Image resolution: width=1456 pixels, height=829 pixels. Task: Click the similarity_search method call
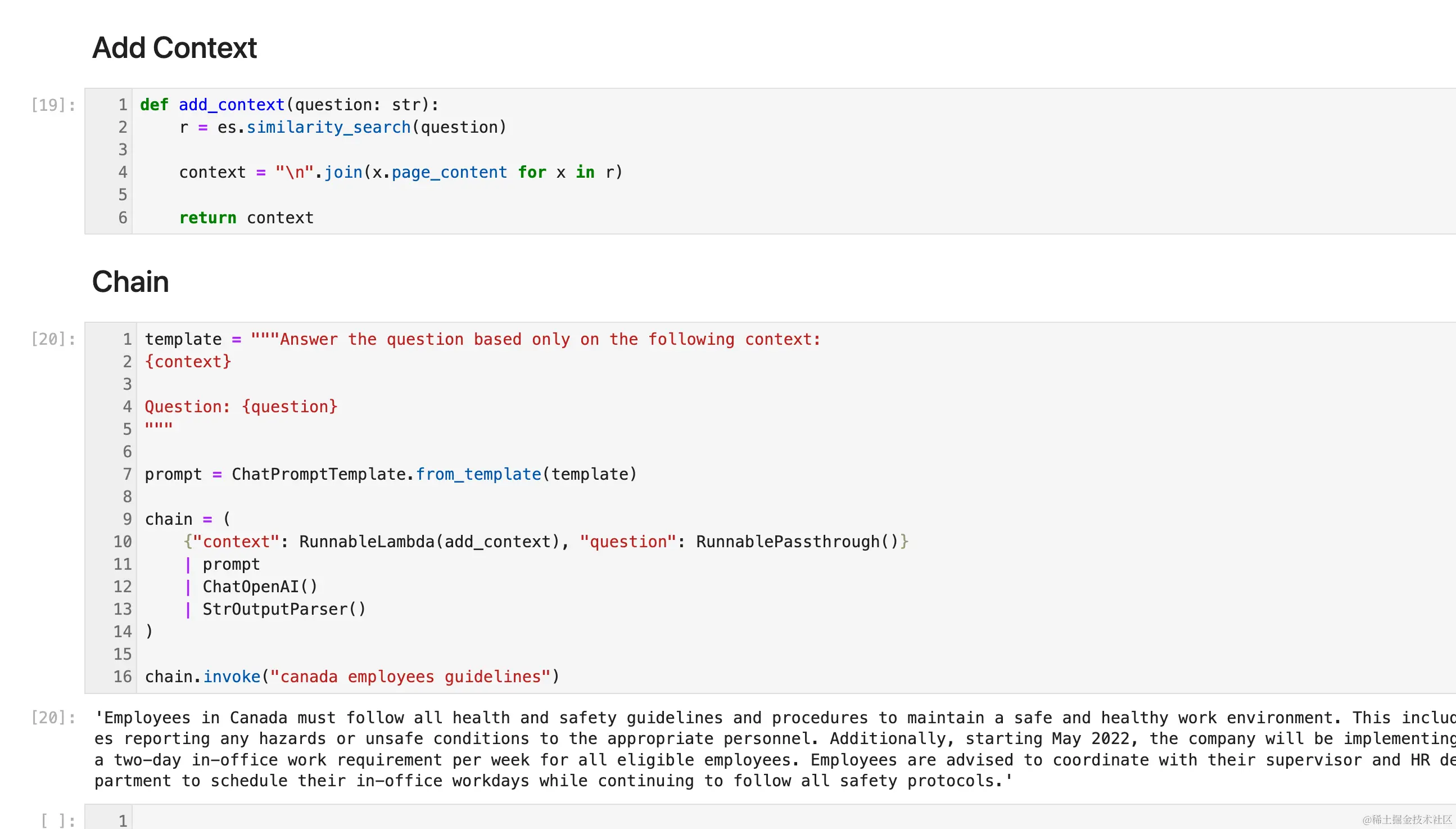(328, 127)
